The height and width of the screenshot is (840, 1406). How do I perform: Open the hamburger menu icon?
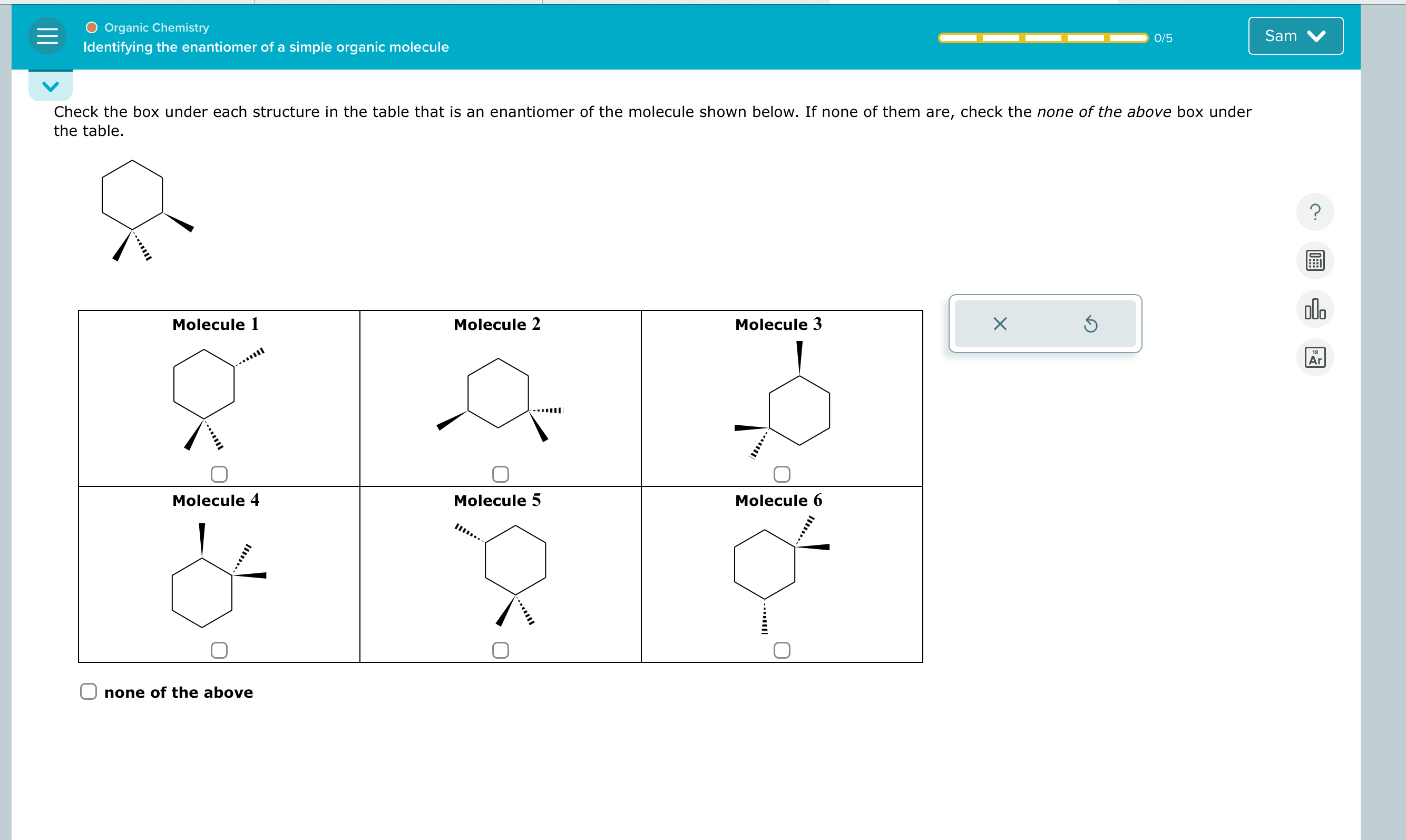click(47, 36)
